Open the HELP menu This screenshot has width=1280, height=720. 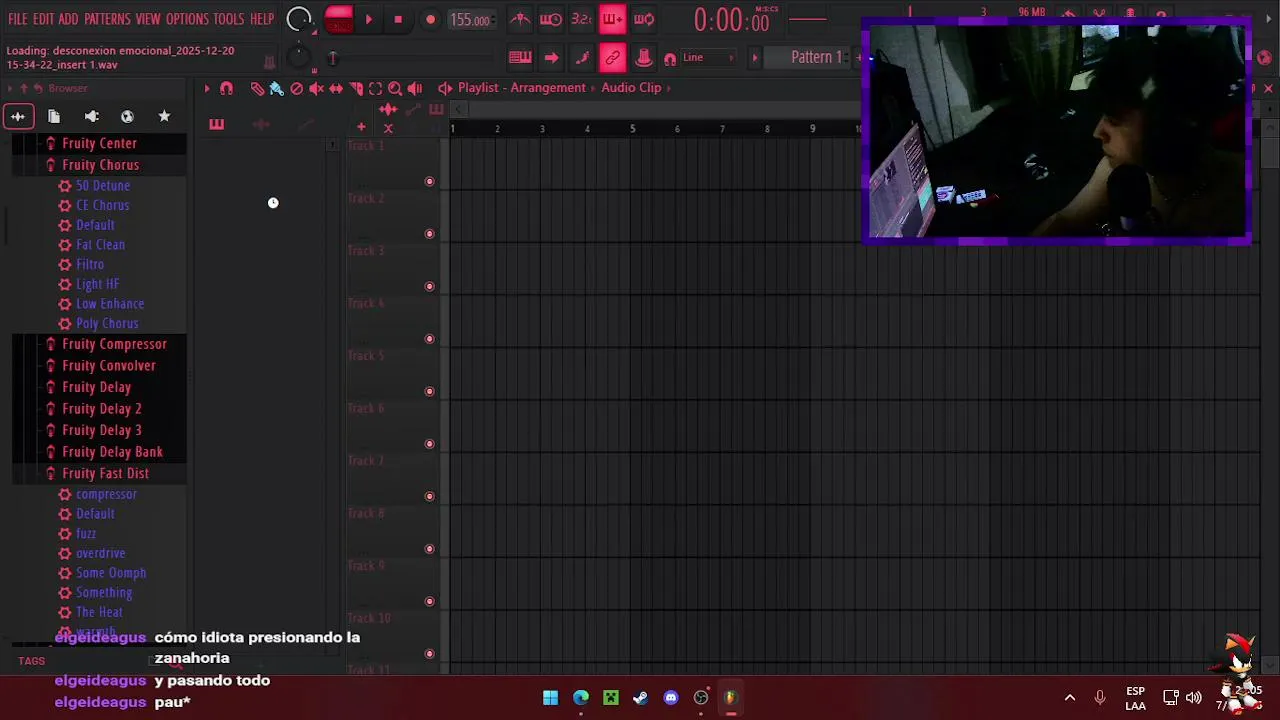pyautogui.click(x=262, y=19)
